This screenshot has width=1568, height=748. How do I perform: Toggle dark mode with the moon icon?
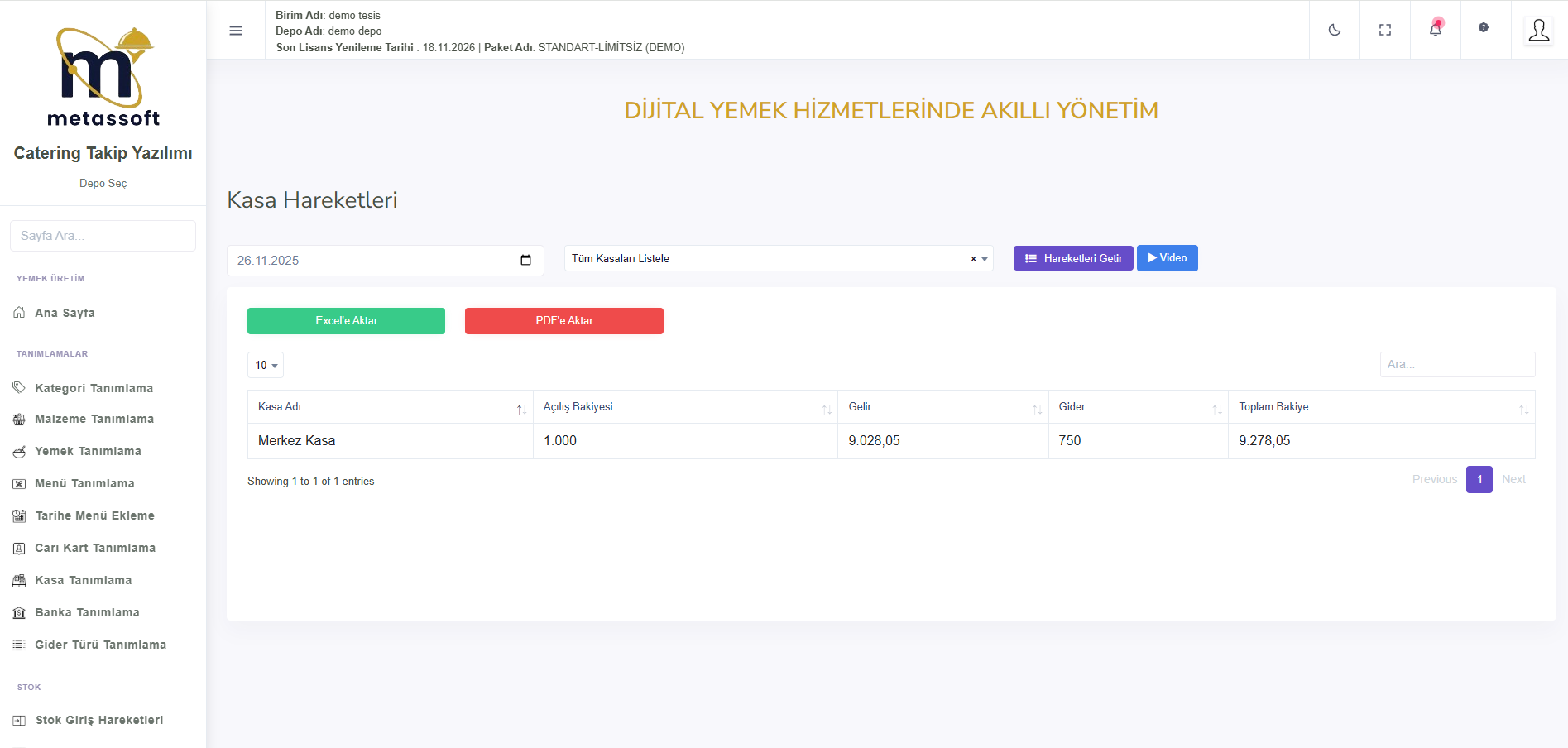[1334, 30]
